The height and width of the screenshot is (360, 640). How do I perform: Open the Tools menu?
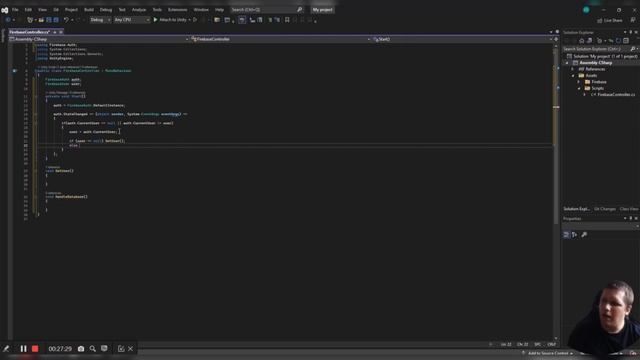point(157,9)
